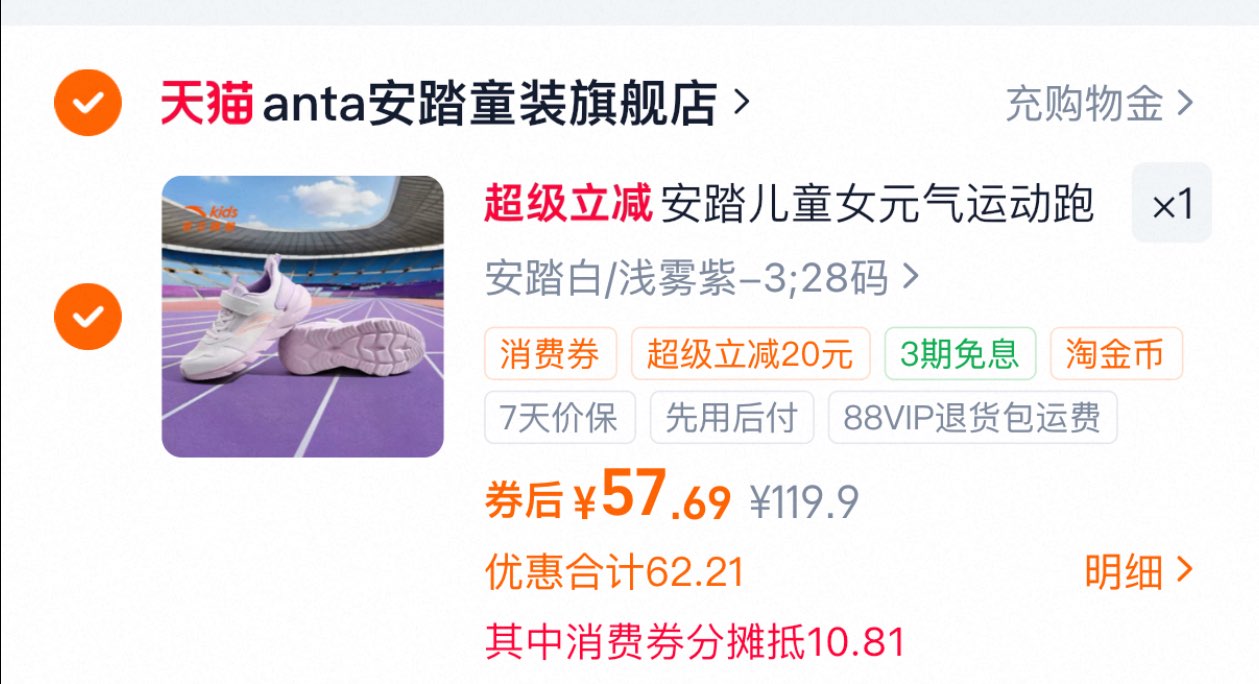This screenshot has height=684, width=1259.
Task: Select the 3期免息 installment tag
Action: coord(959,353)
